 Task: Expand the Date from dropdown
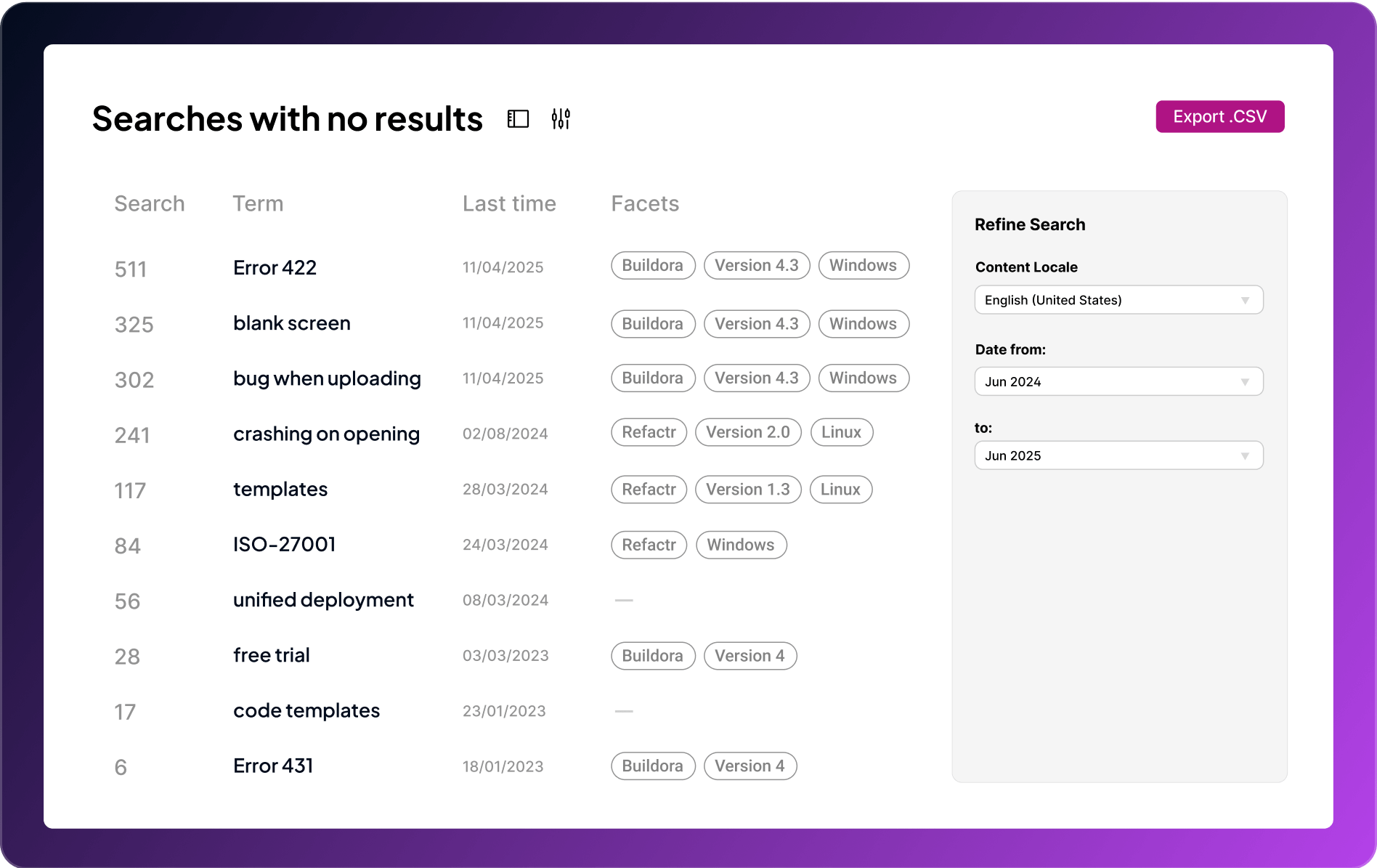point(1118,381)
